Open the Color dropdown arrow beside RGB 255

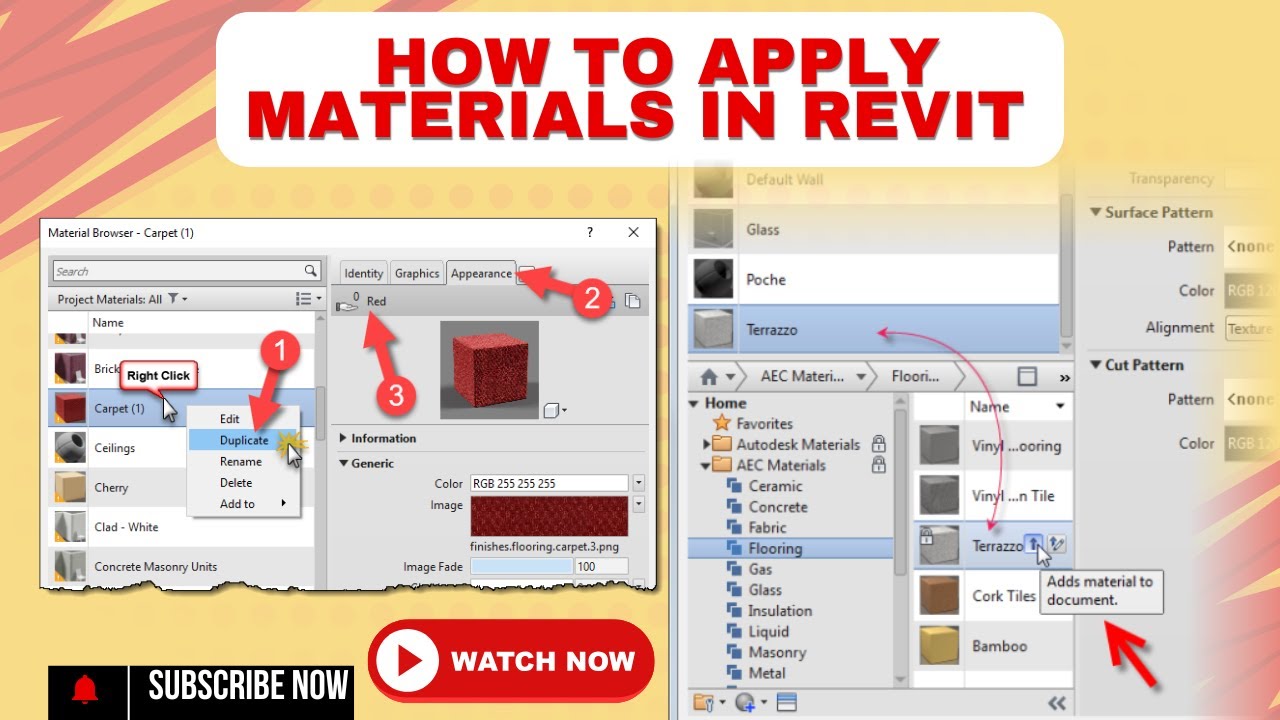click(x=639, y=483)
